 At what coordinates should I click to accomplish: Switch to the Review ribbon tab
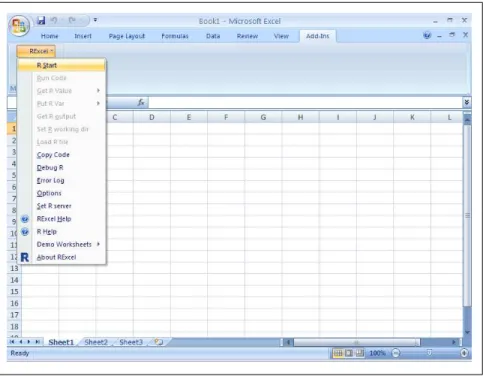coord(247,36)
